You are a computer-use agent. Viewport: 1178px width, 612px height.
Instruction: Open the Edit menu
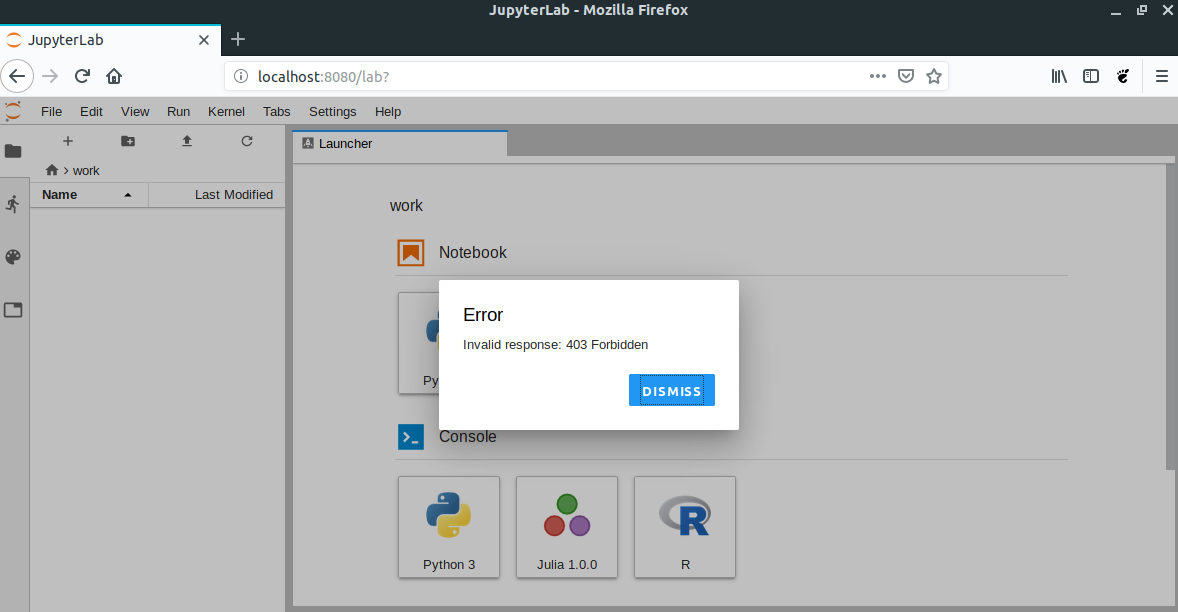tap(91, 112)
